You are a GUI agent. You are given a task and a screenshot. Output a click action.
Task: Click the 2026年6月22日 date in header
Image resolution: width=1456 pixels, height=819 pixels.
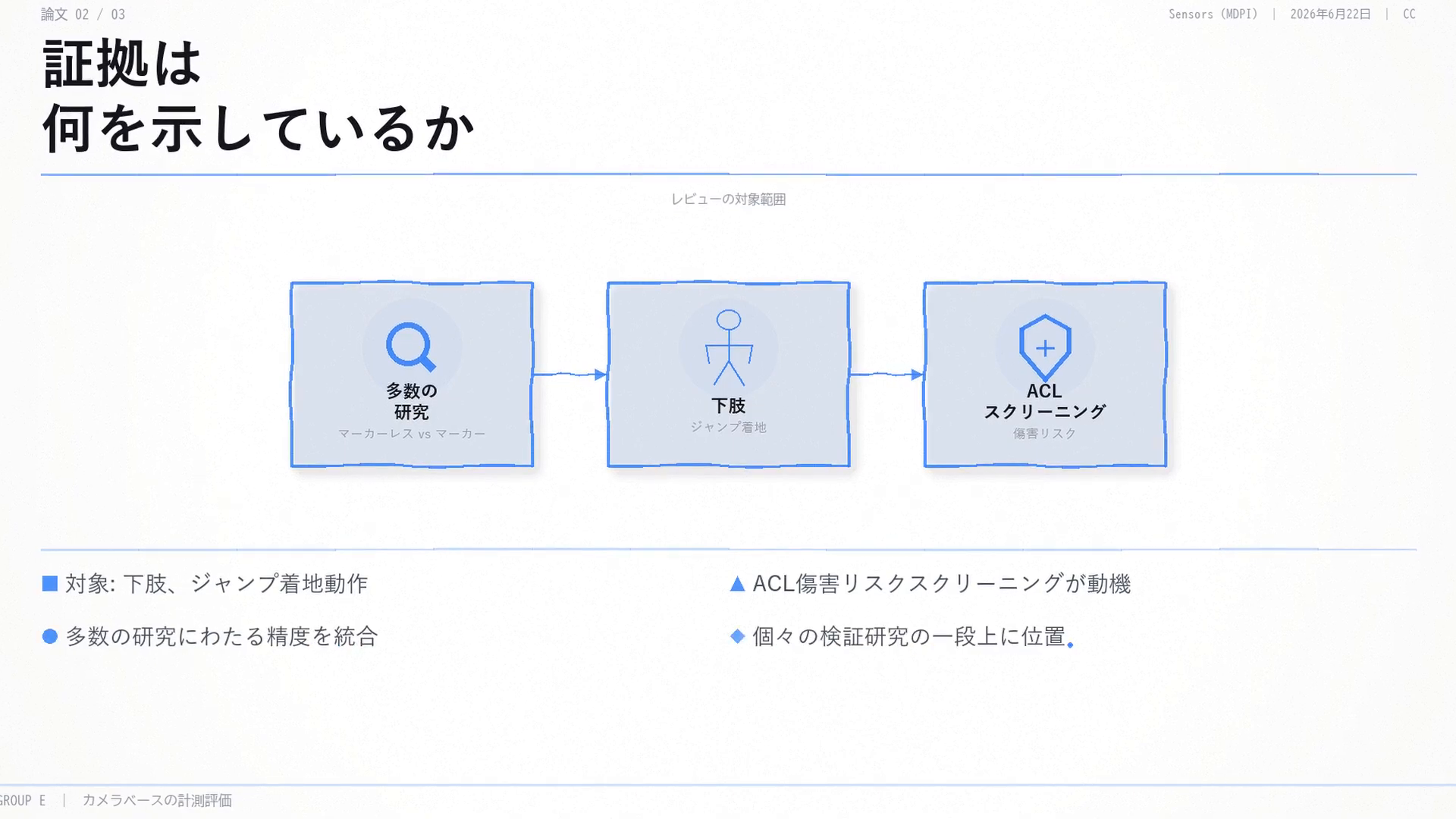(1331, 14)
